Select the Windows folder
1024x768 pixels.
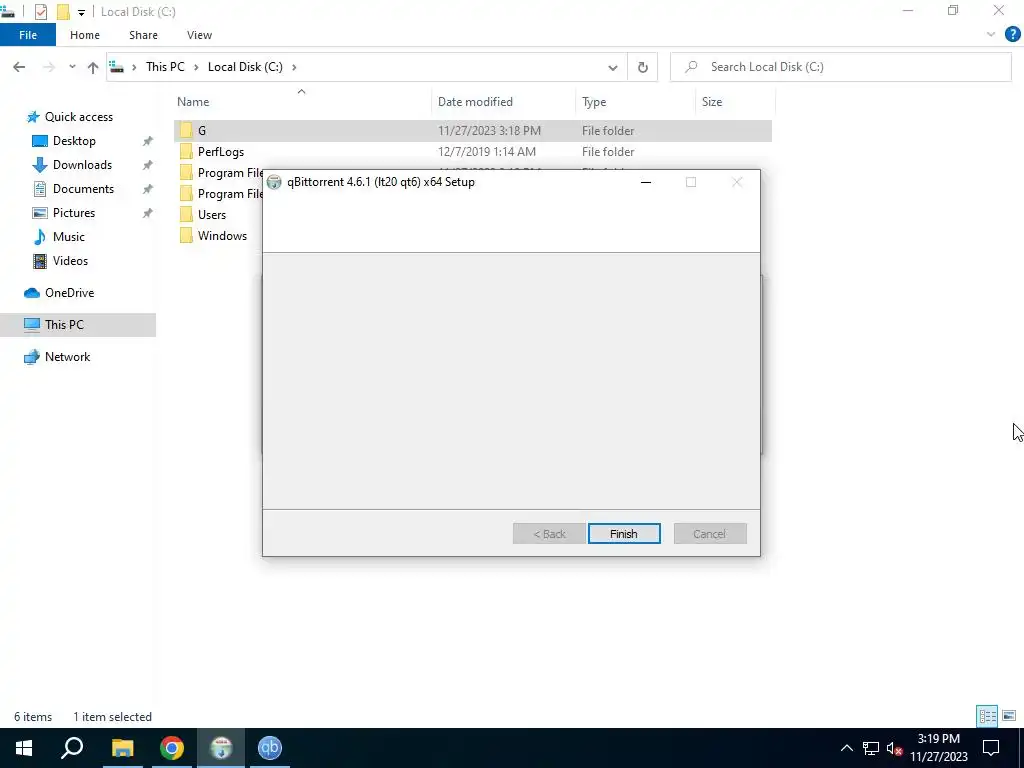click(222, 236)
